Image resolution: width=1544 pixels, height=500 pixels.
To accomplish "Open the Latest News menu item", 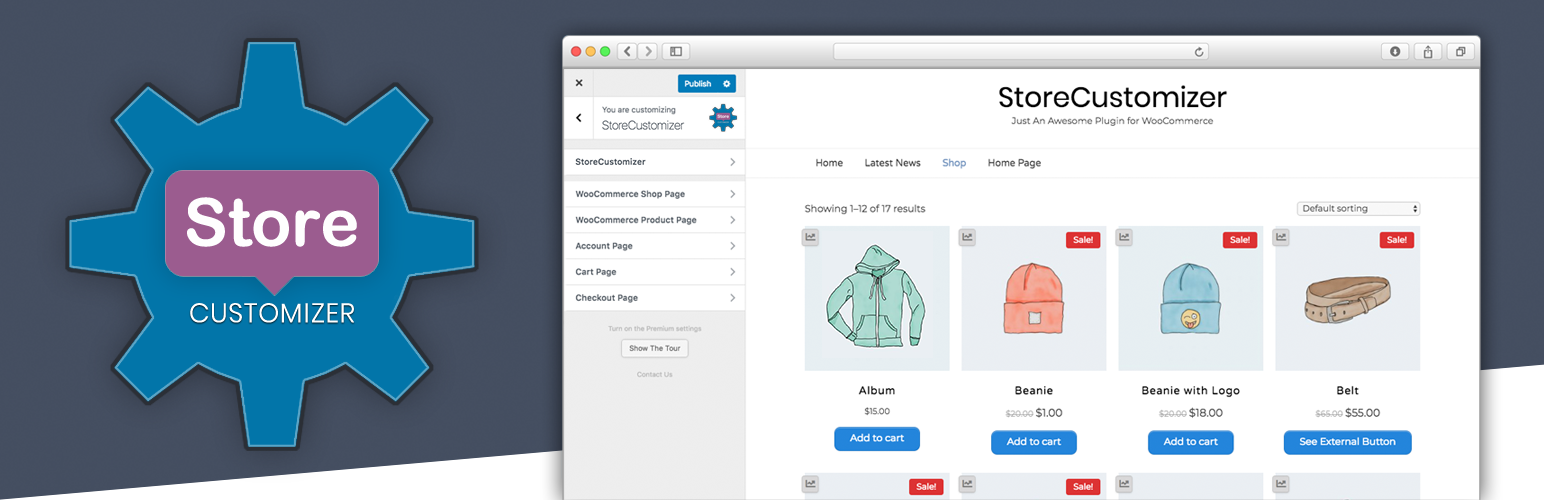I will (892, 163).
